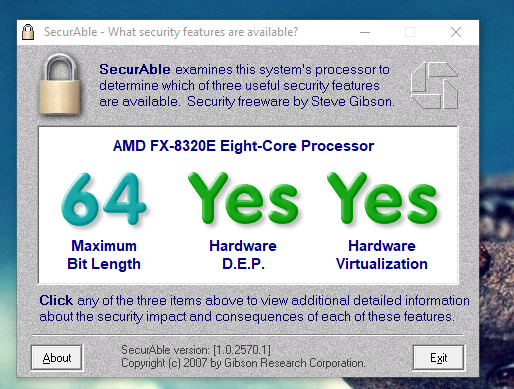The width and height of the screenshot is (514, 389).
Task: Click the green Yes above Hardware Virtualization
Action: [x=382, y=198]
